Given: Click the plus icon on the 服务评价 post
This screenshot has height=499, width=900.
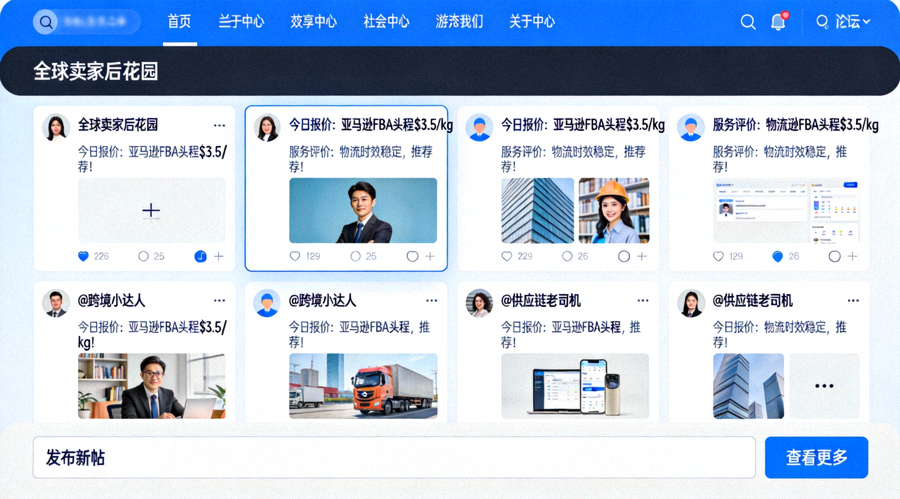Looking at the screenshot, I should click(852, 256).
